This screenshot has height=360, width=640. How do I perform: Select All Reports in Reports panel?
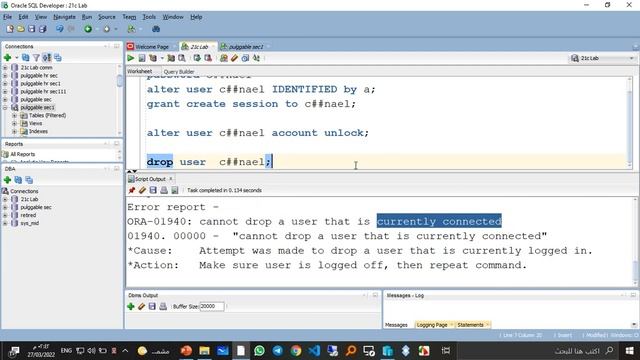(22, 154)
